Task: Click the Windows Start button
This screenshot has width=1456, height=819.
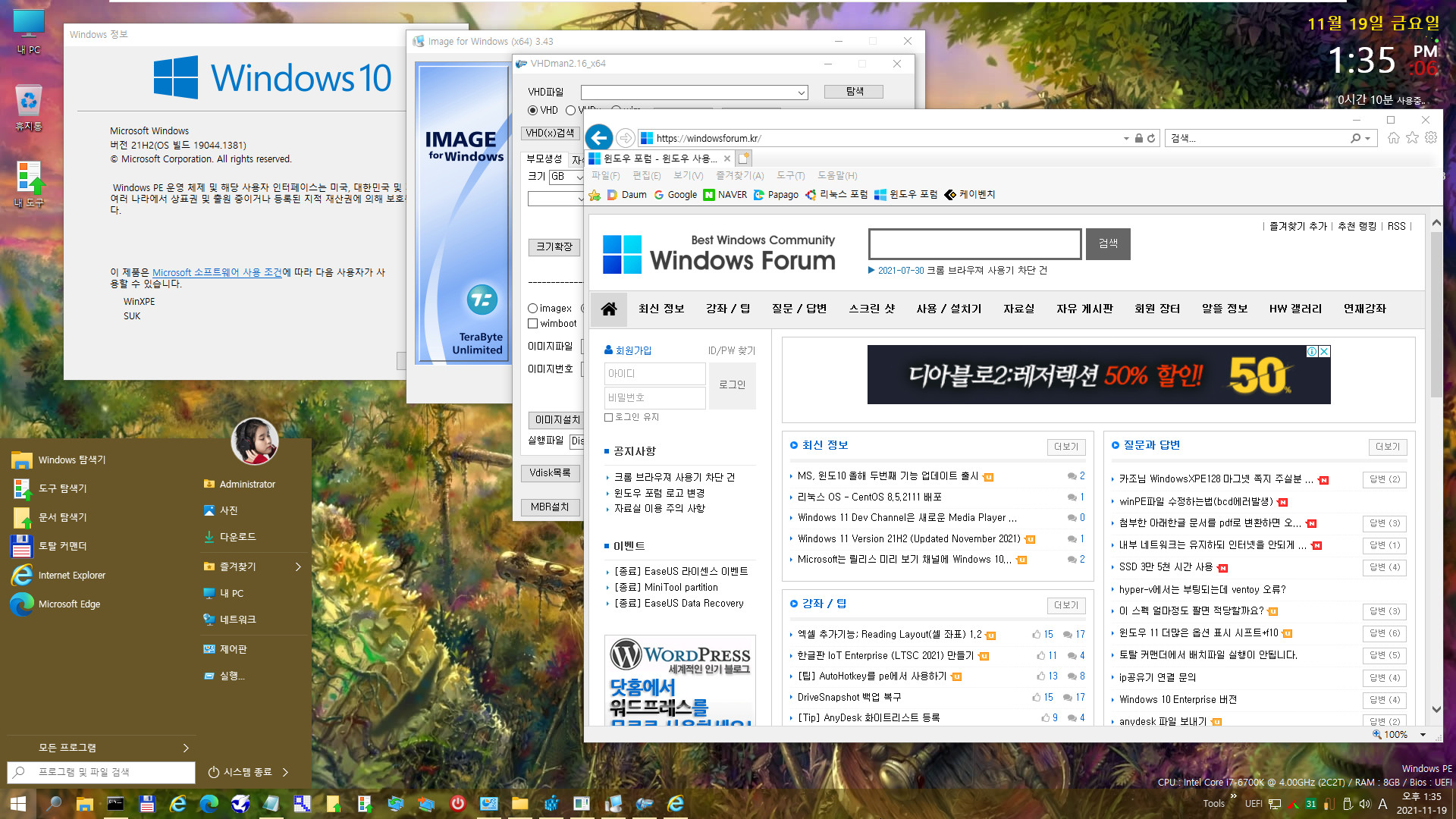Action: tap(18, 803)
